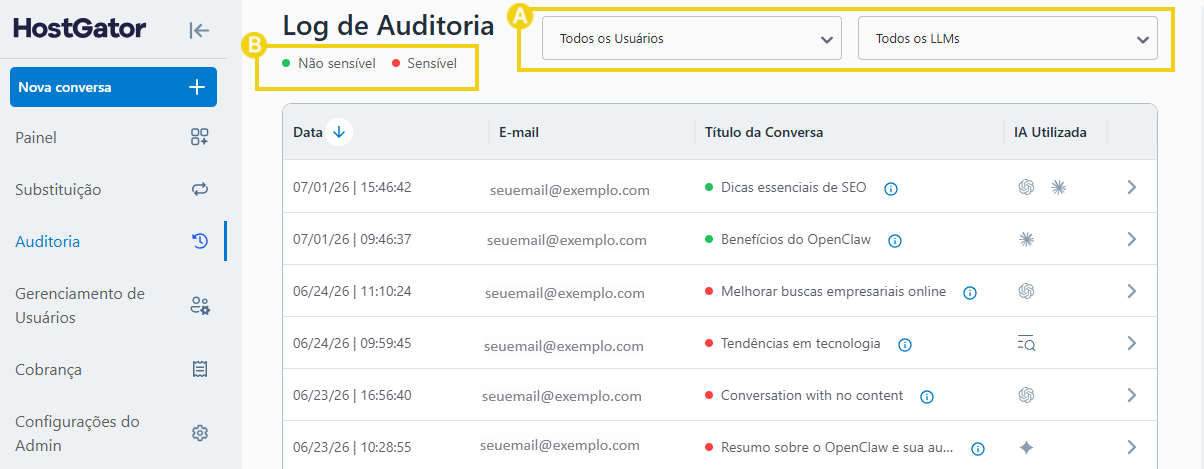The width and height of the screenshot is (1204, 469).
Task: Sort by Data using the arrow icon
Action: (x=339, y=132)
